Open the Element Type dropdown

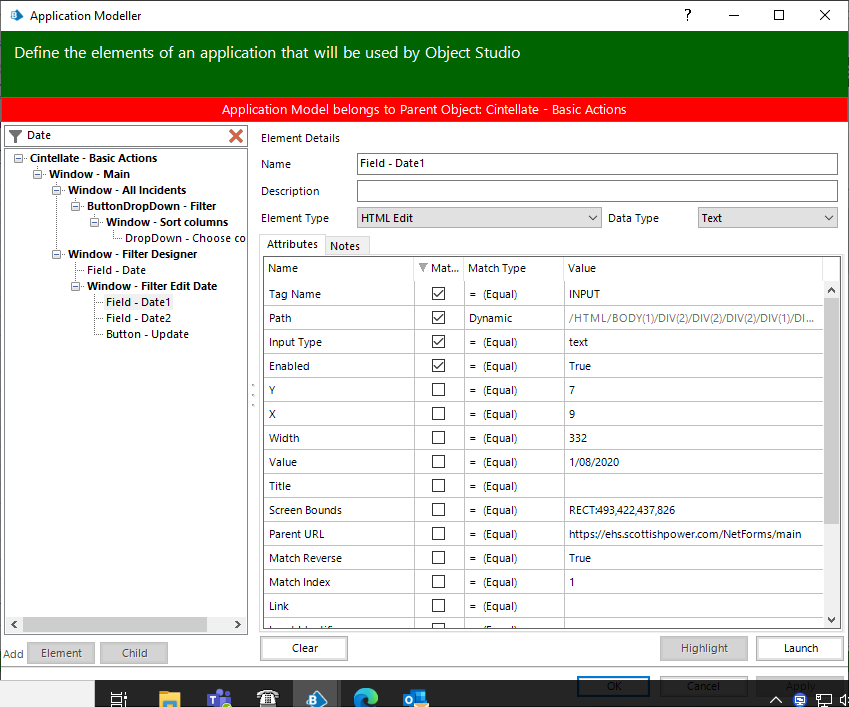coord(478,218)
